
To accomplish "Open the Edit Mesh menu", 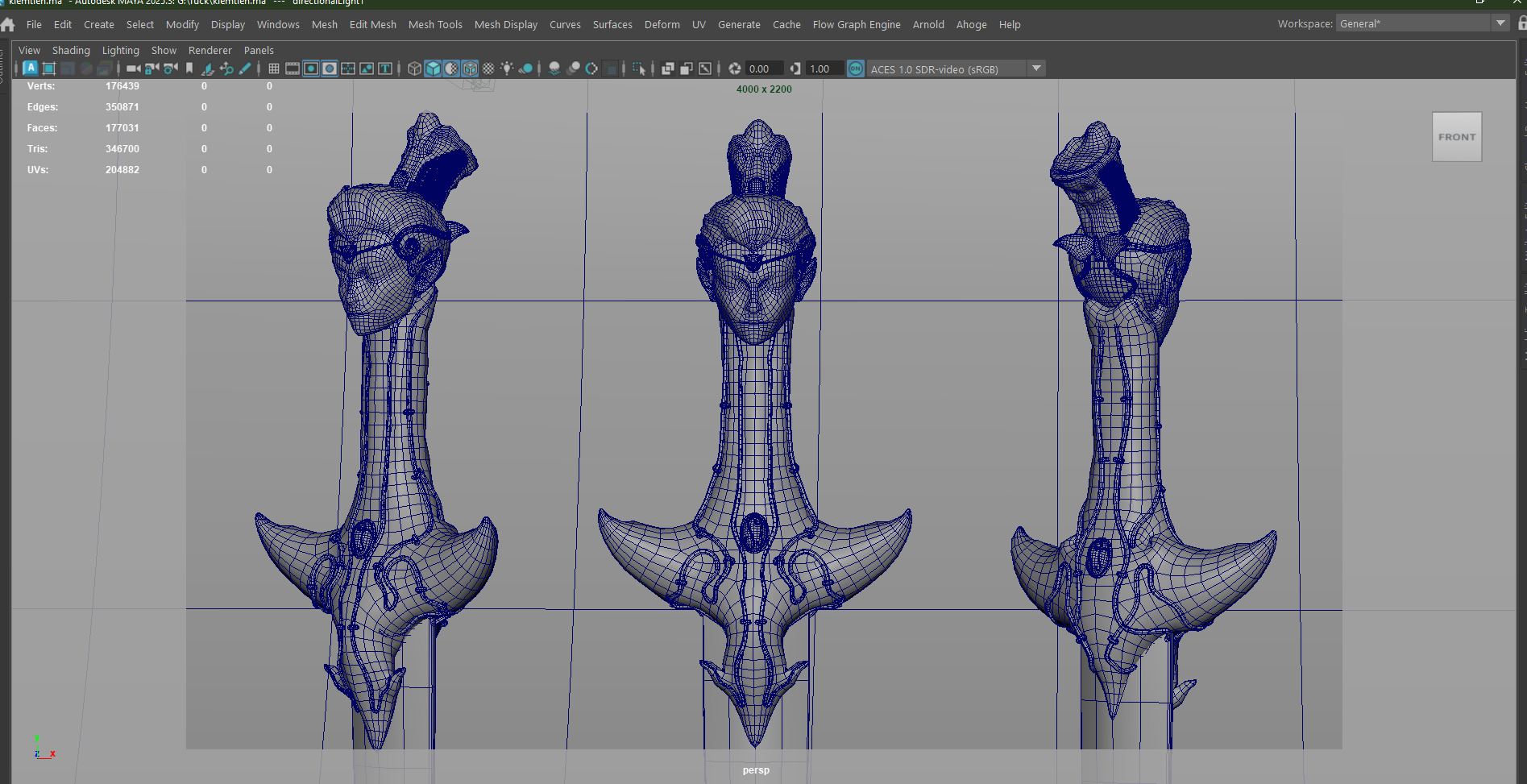I will (x=373, y=24).
